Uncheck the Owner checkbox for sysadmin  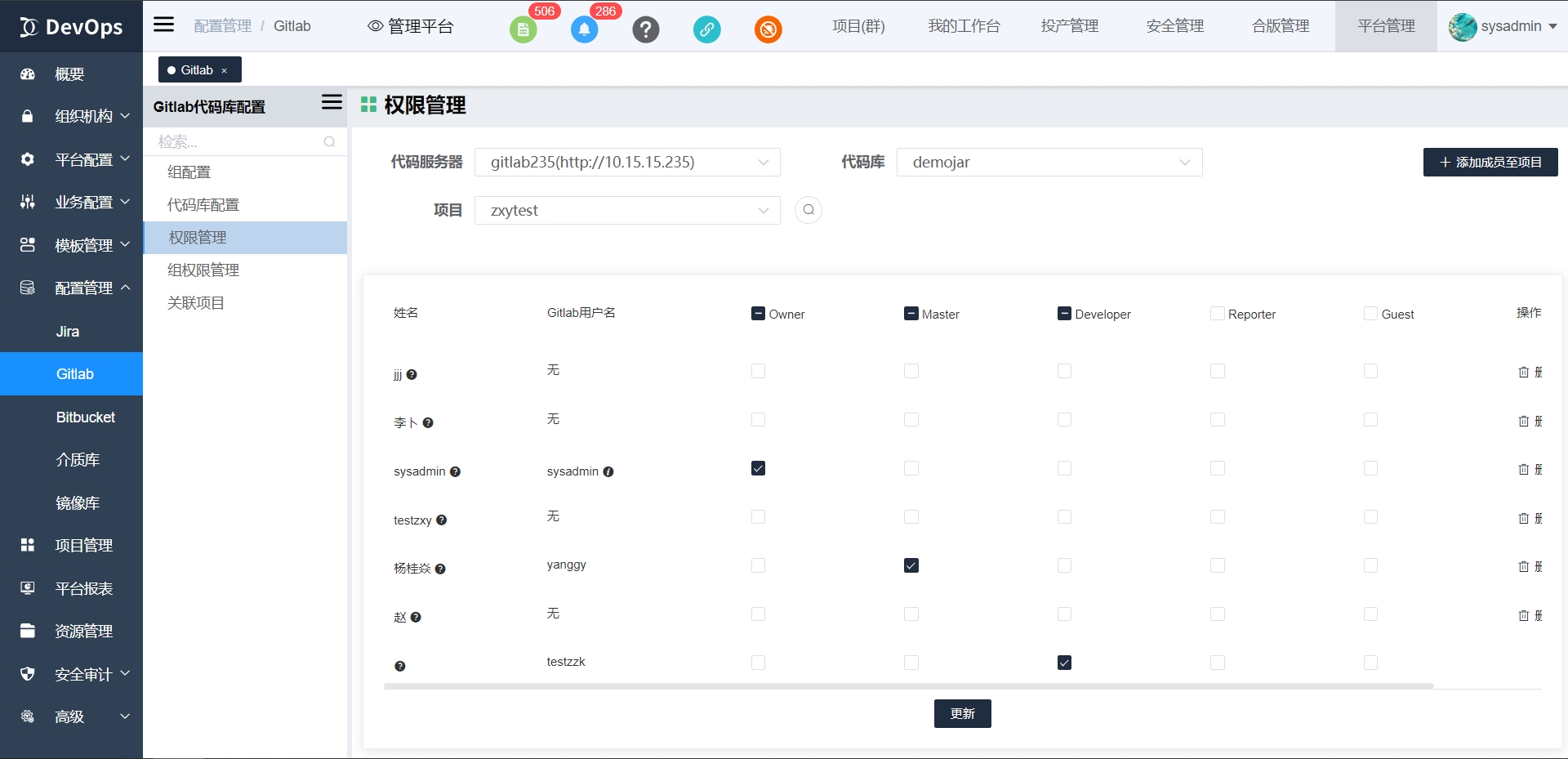(x=758, y=468)
